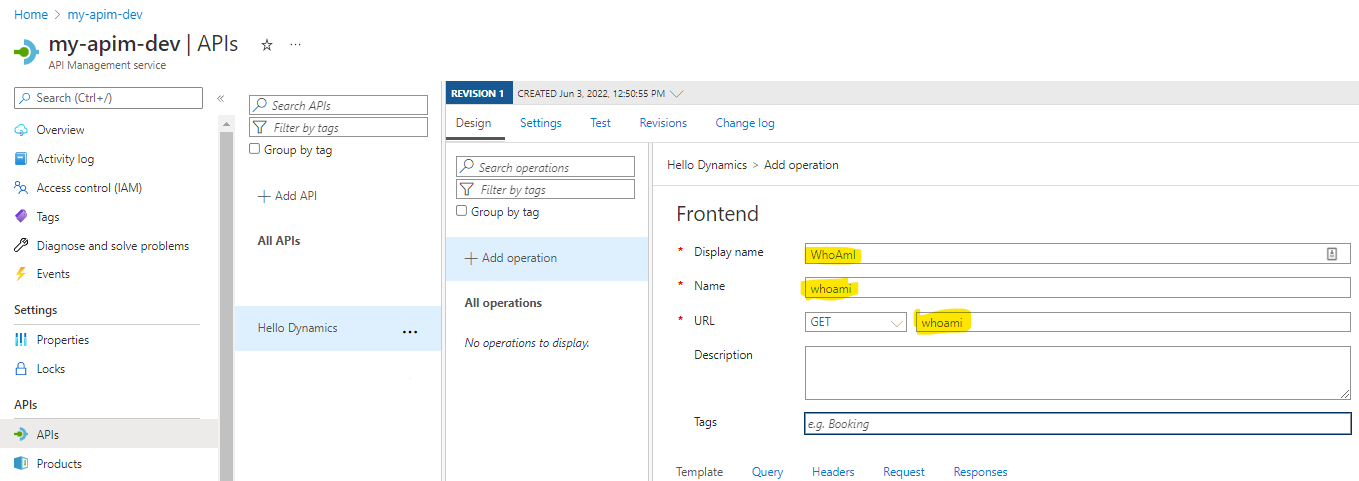This screenshot has width=1359, height=481.
Task: Click the Overview icon in sidebar
Action: (21, 130)
